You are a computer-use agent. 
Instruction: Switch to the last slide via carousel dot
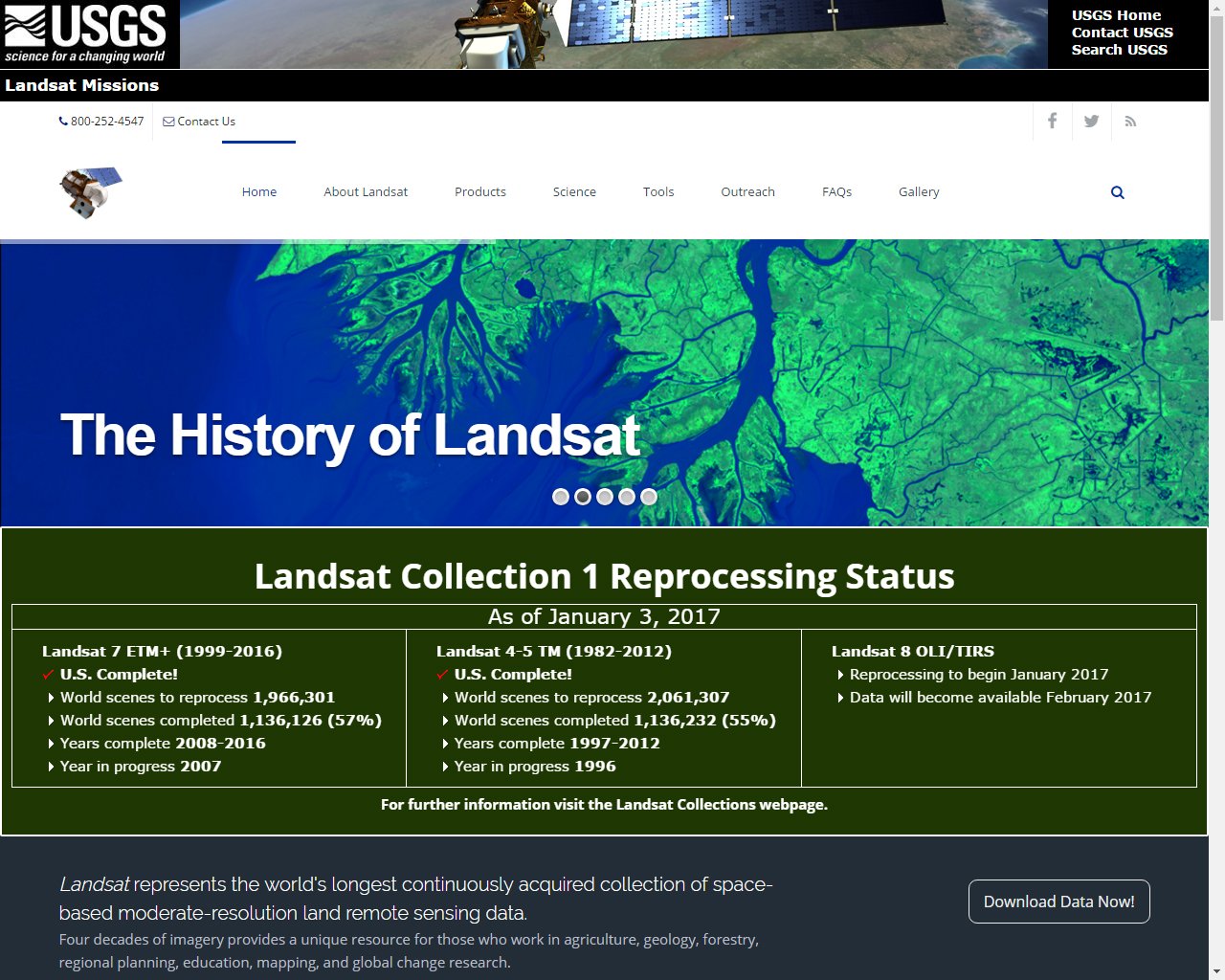click(x=648, y=496)
